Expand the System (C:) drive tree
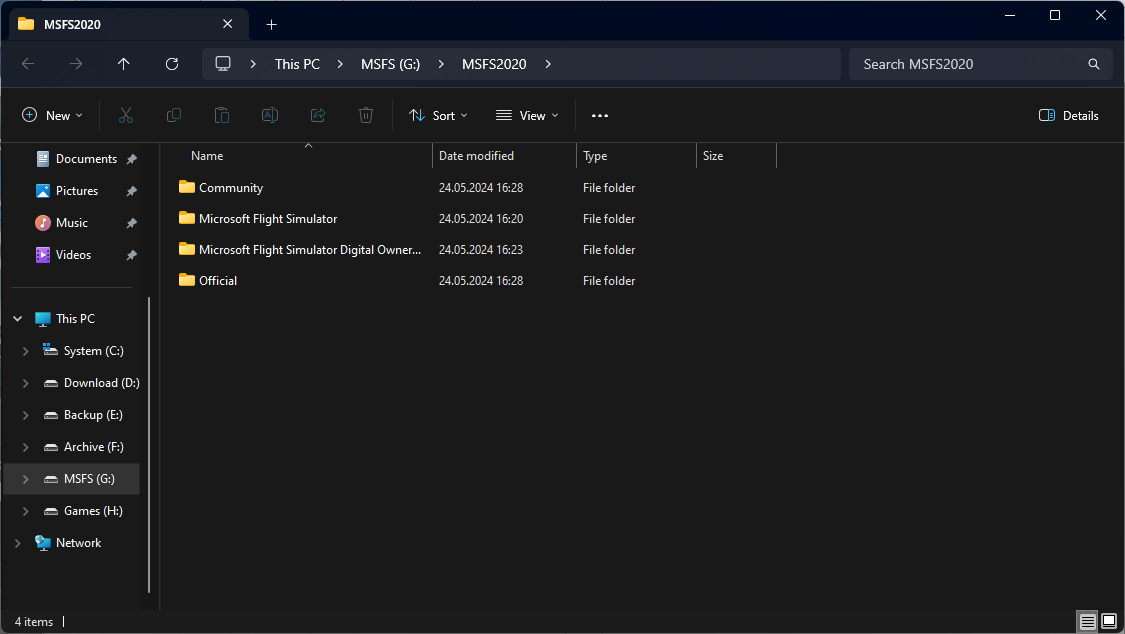Screen dimensions: 1125x634 pyautogui.click(x=26, y=351)
